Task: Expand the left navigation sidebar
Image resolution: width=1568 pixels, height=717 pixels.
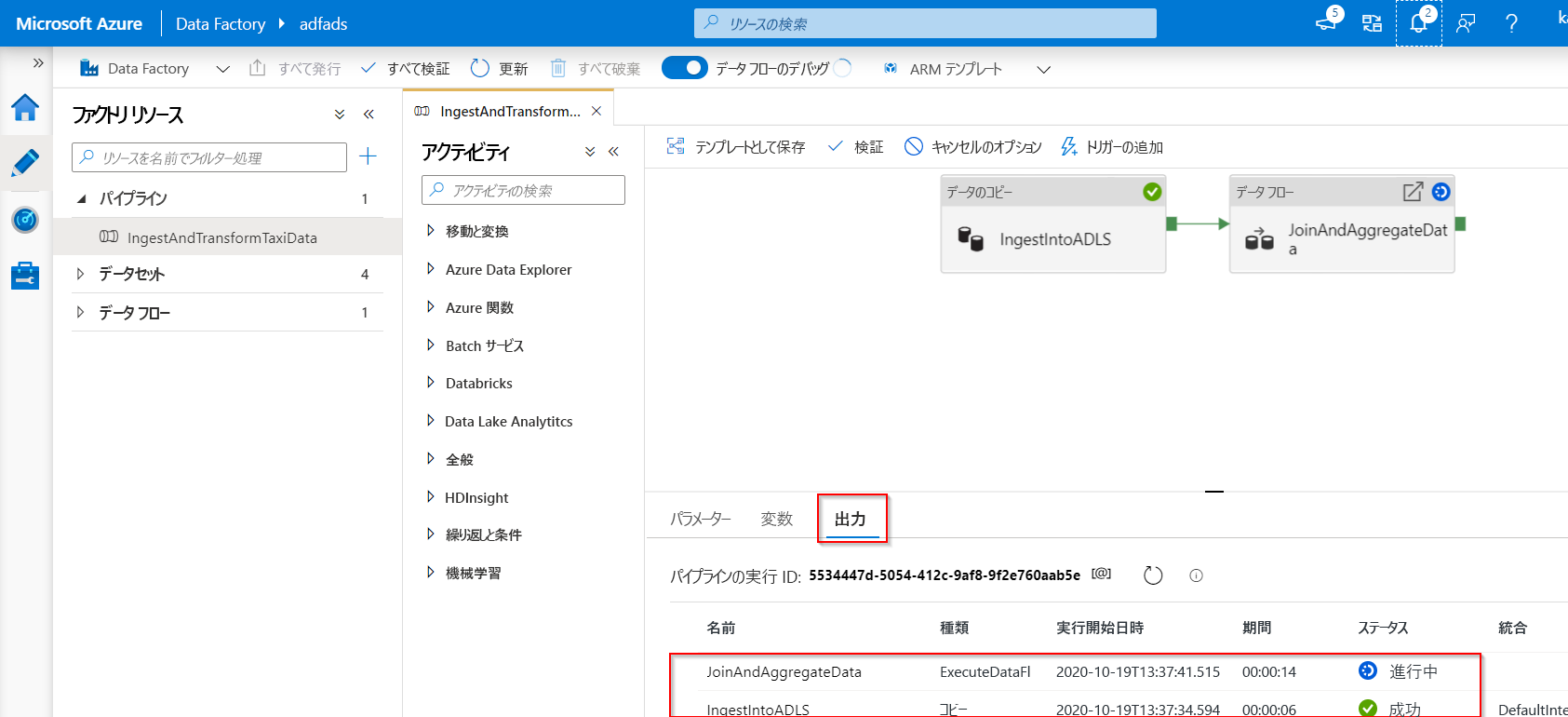Action: 38,63
